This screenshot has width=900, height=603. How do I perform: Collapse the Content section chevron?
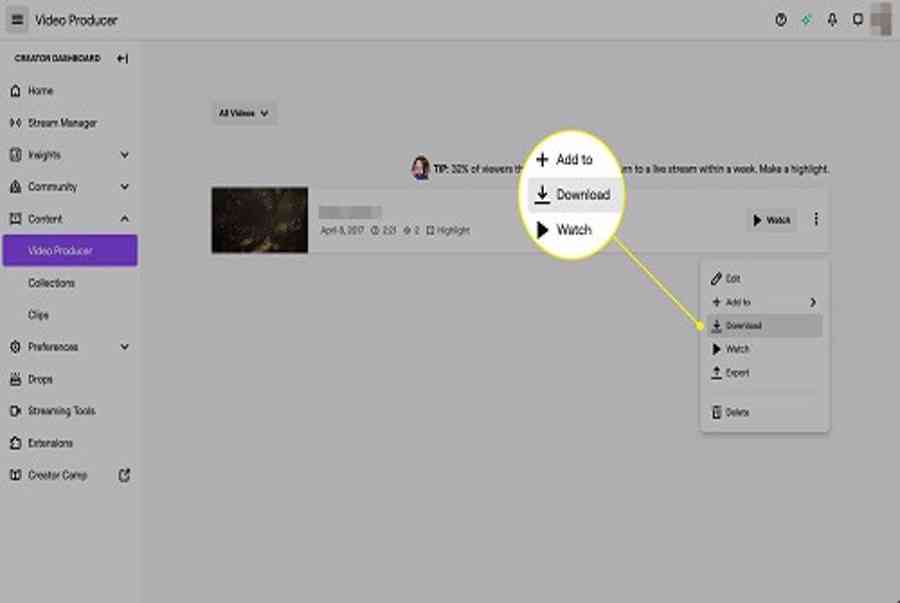click(x=124, y=219)
